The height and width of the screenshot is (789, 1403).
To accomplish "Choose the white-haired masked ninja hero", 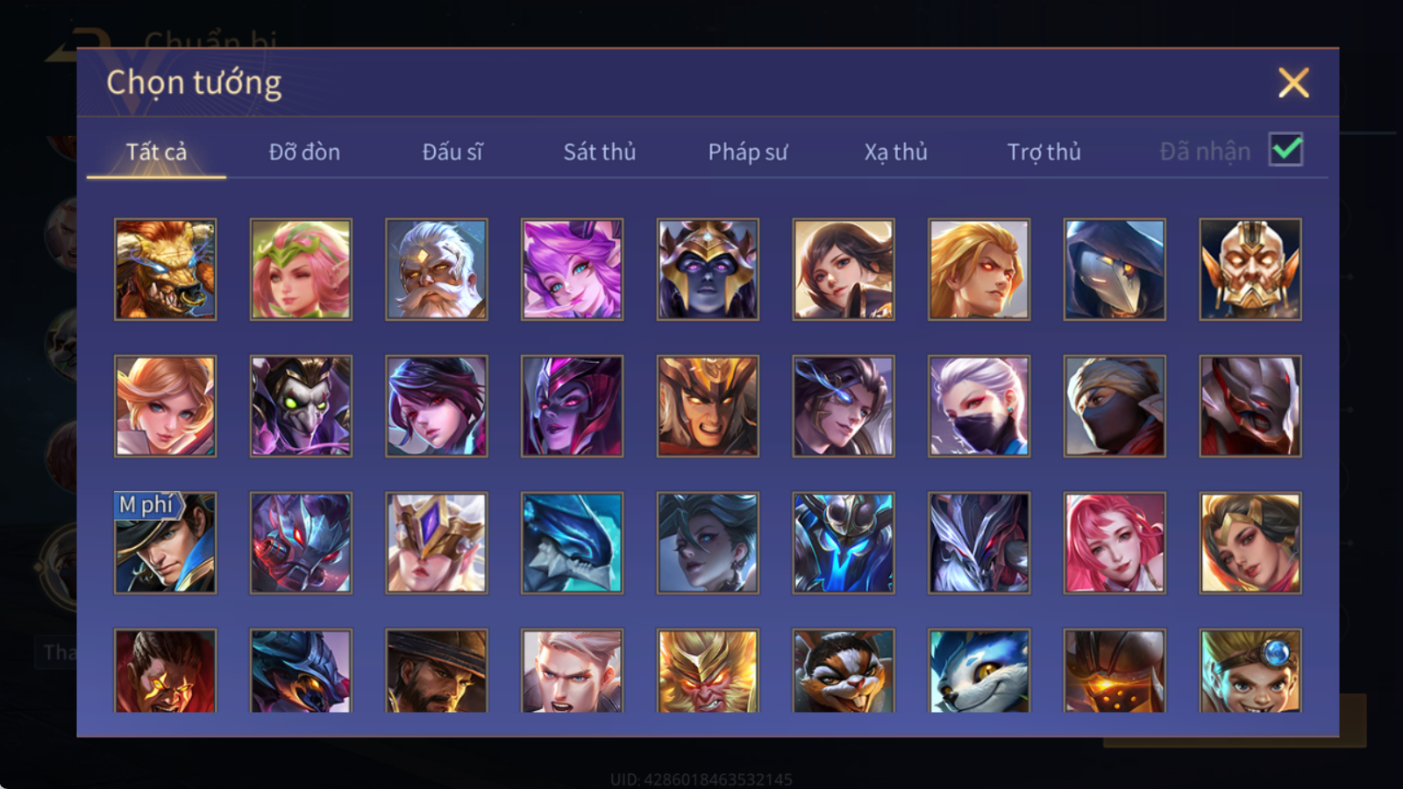I will (x=979, y=407).
